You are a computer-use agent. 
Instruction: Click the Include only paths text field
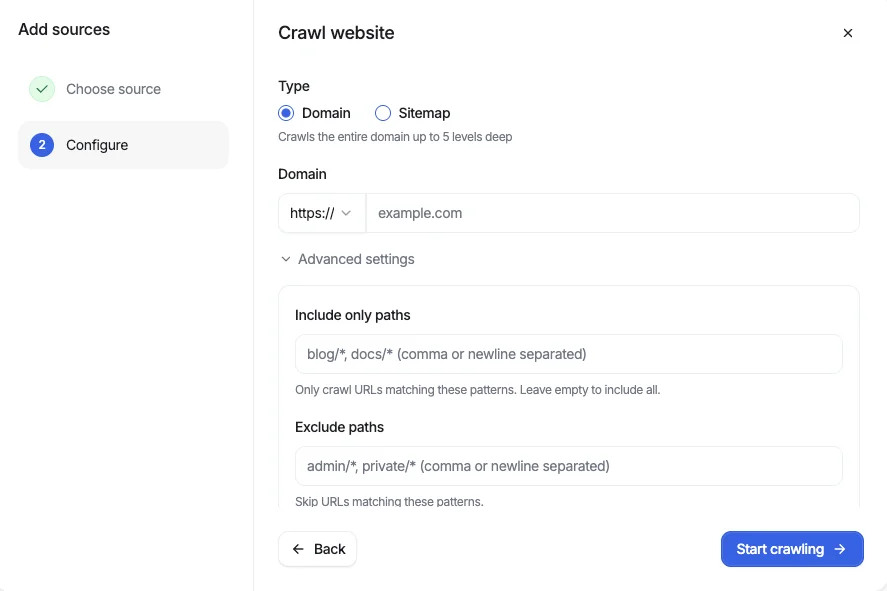point(568,354)
